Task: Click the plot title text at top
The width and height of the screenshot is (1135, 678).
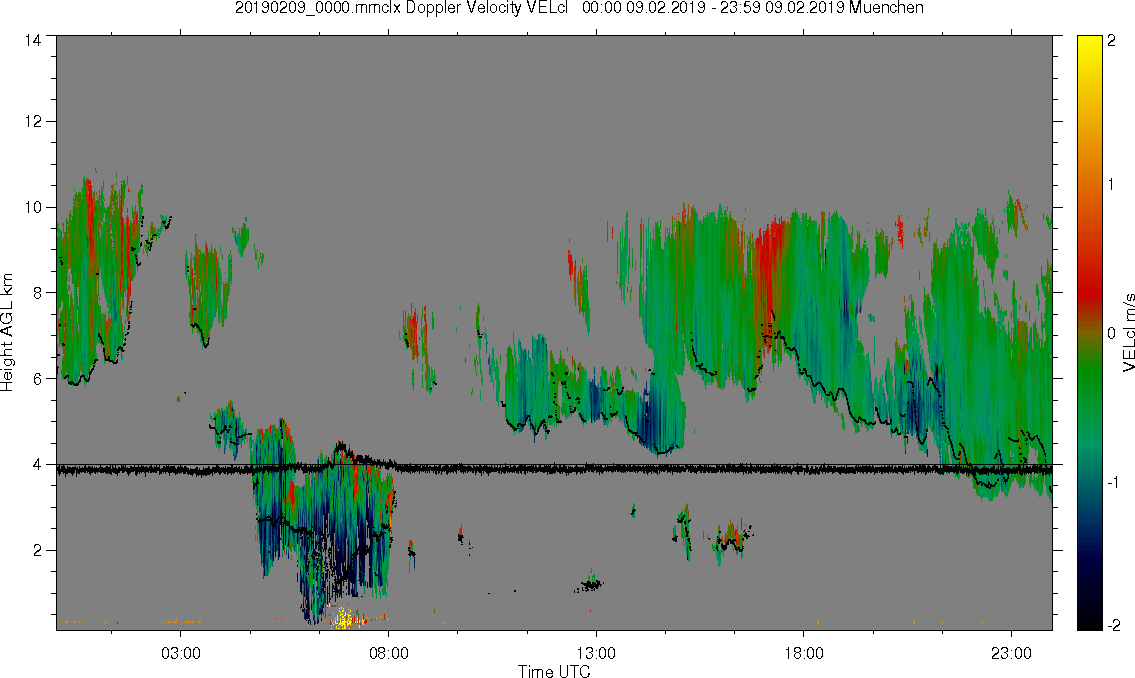Action: (579, 8)
